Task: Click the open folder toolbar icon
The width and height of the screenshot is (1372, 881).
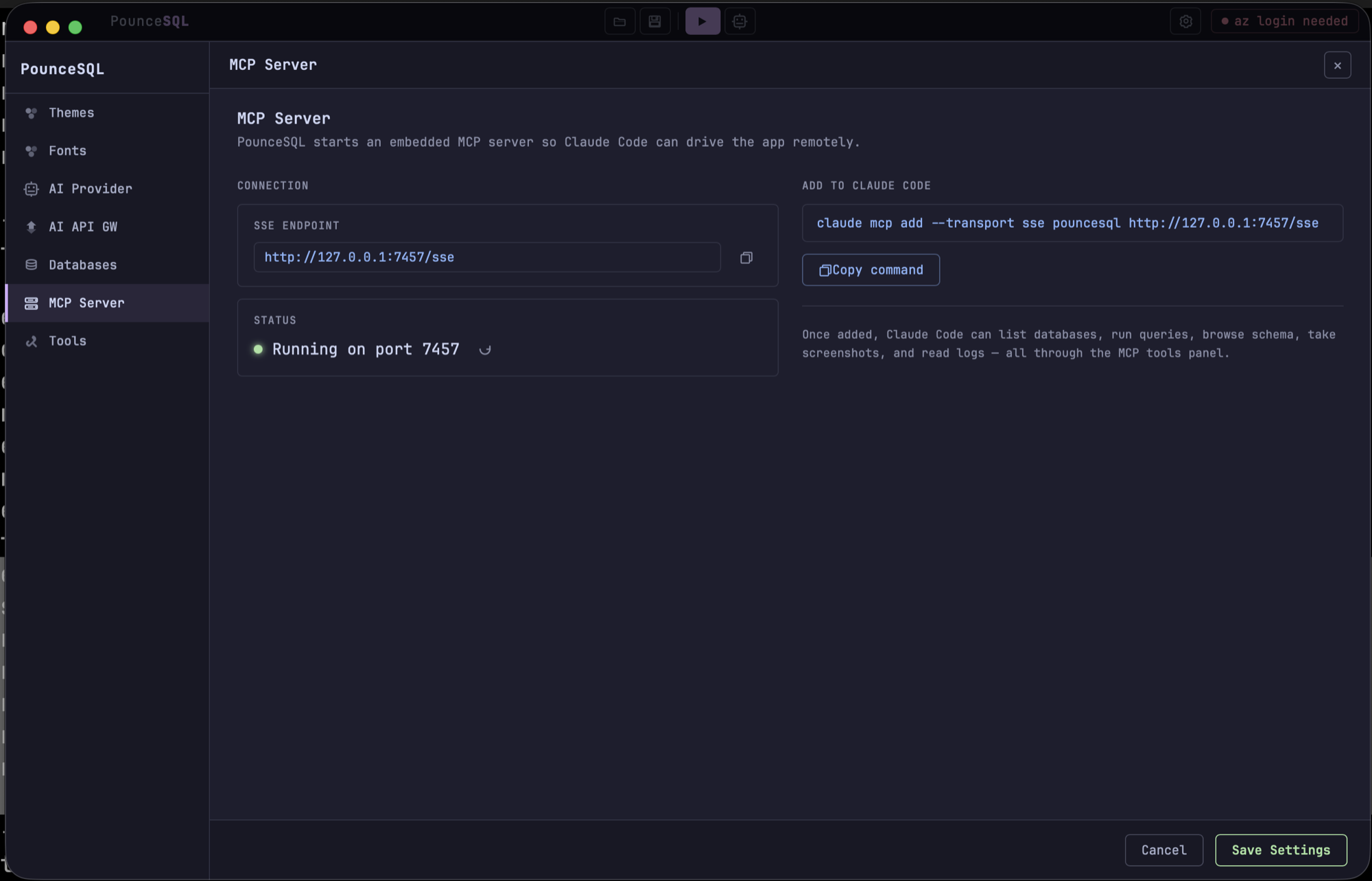Action: pyautogui.click(x=619, y=21)
